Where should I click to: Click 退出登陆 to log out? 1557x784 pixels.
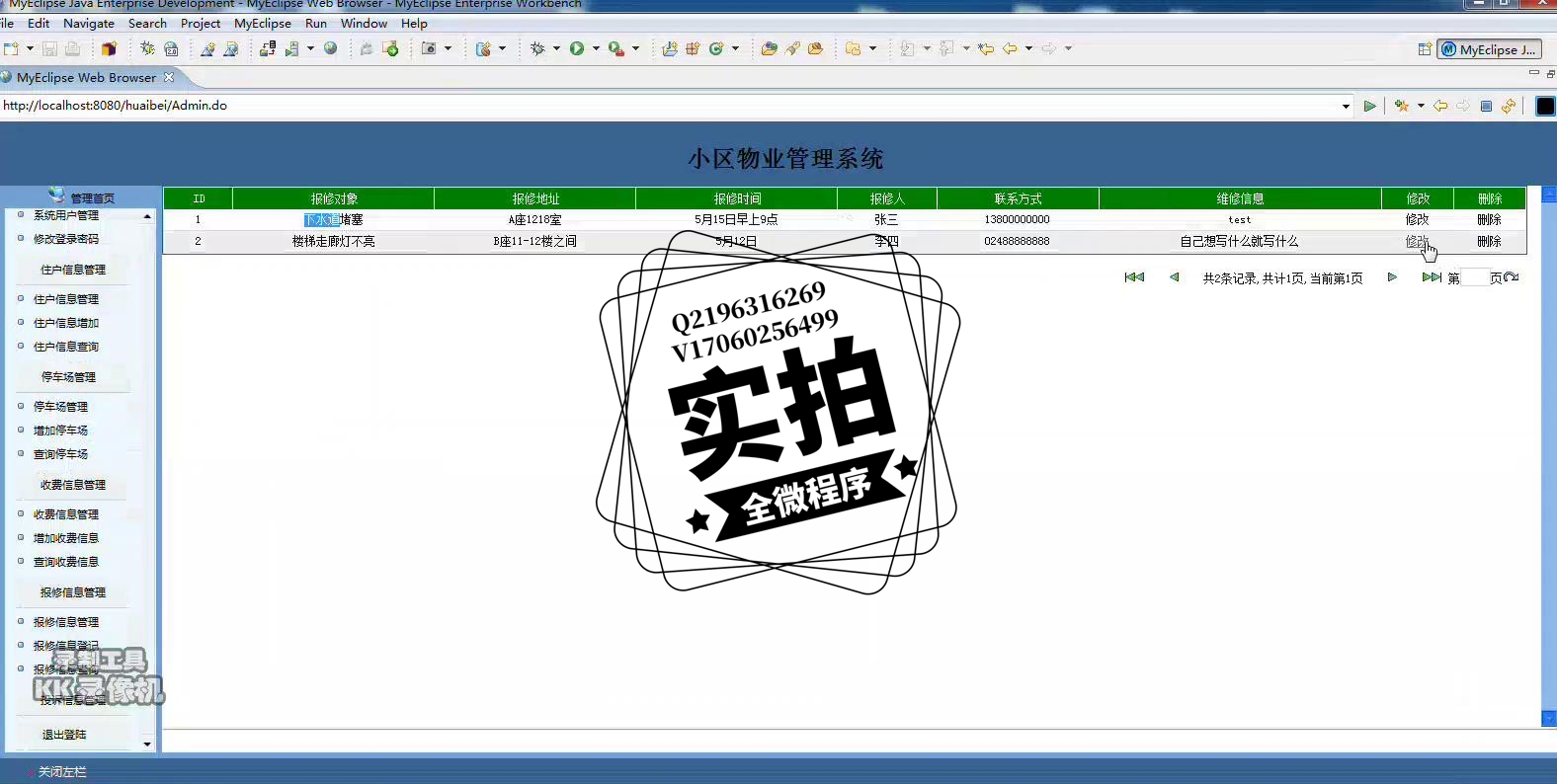(x=64, y=735)
